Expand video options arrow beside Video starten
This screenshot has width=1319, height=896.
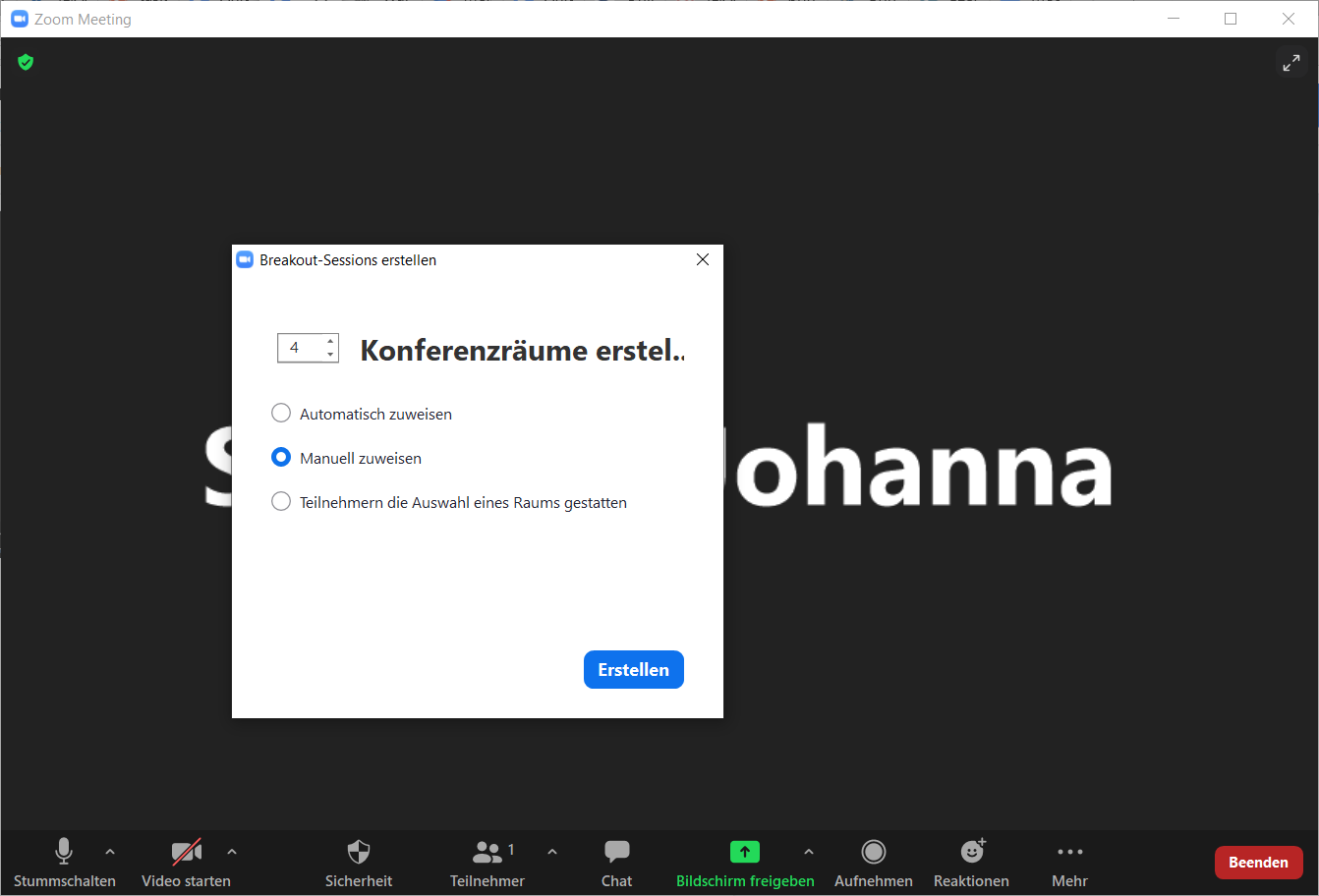232,852
